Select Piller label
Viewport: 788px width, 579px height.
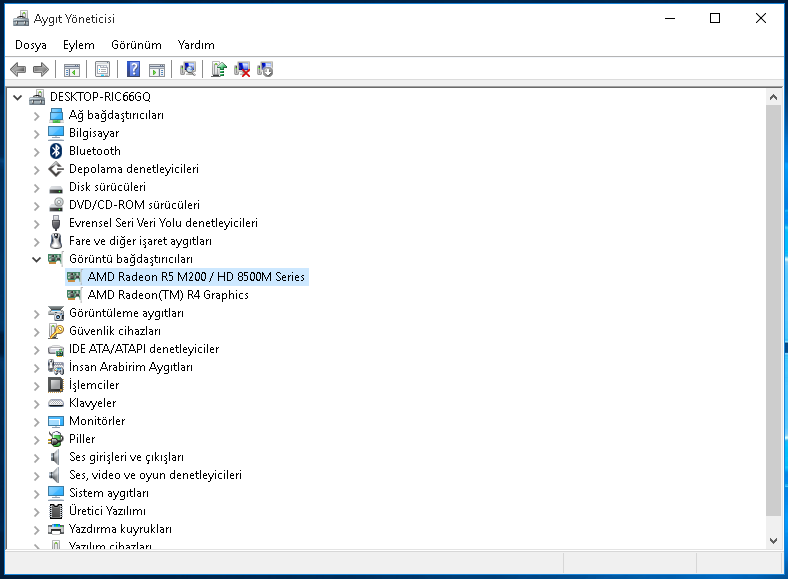click(x=82, y=439)
